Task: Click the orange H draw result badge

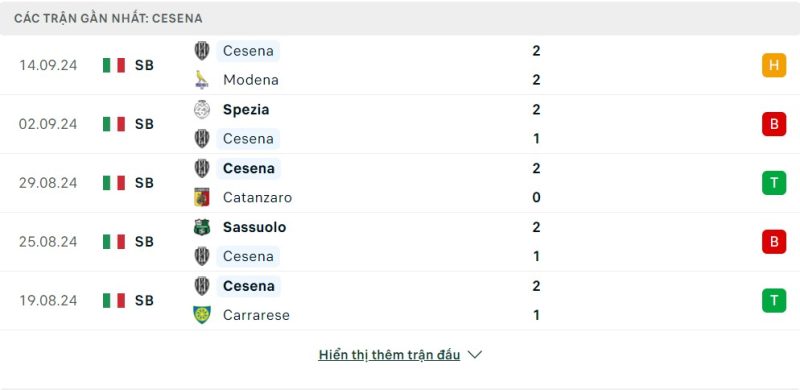Action: (x=774, y=65)
